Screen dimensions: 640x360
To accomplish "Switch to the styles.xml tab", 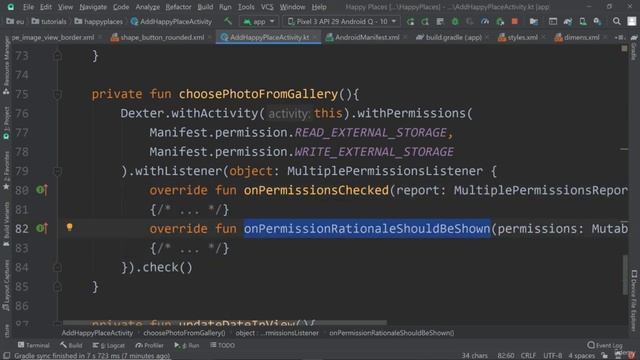I will [522, 37].
